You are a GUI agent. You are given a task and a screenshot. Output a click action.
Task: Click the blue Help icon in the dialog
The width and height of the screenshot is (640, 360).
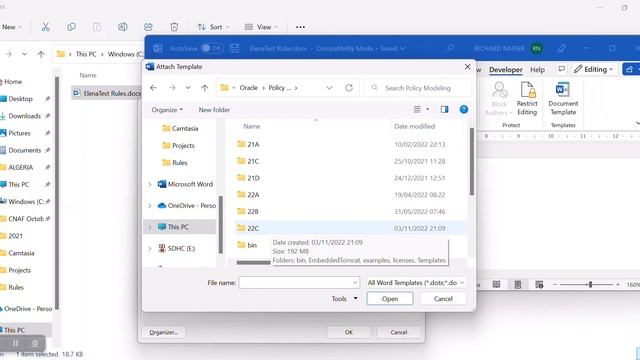click(464, 109)
